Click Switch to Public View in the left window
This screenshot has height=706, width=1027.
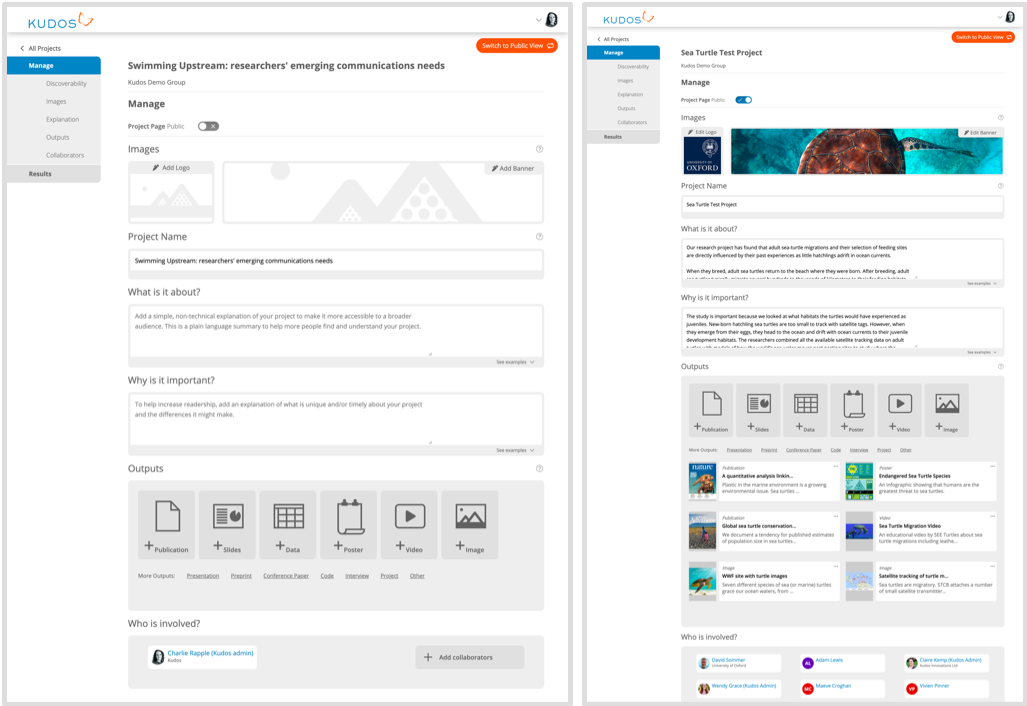coord(516,46)
